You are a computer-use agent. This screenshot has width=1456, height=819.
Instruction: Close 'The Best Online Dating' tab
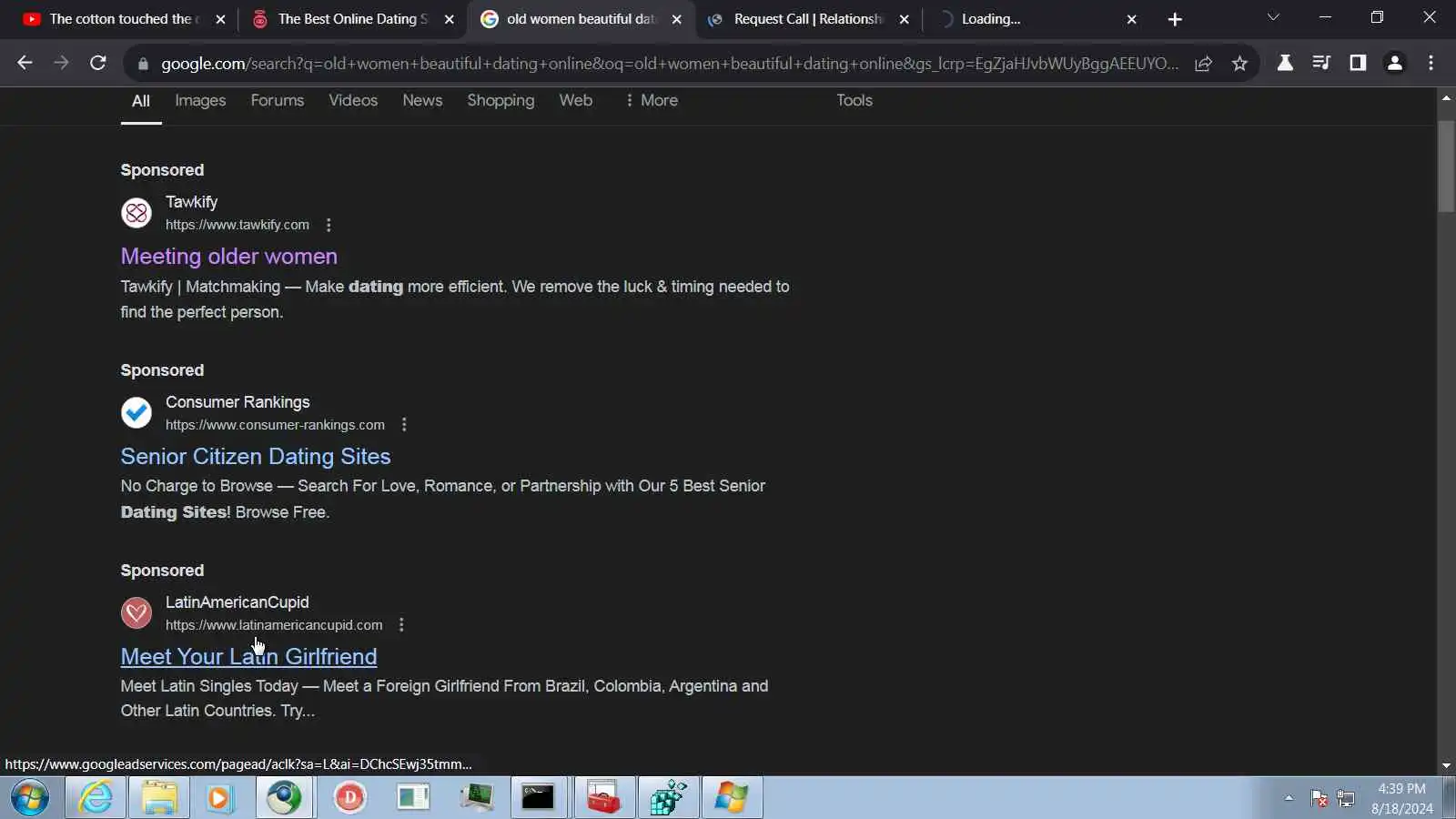click(449, 19)
